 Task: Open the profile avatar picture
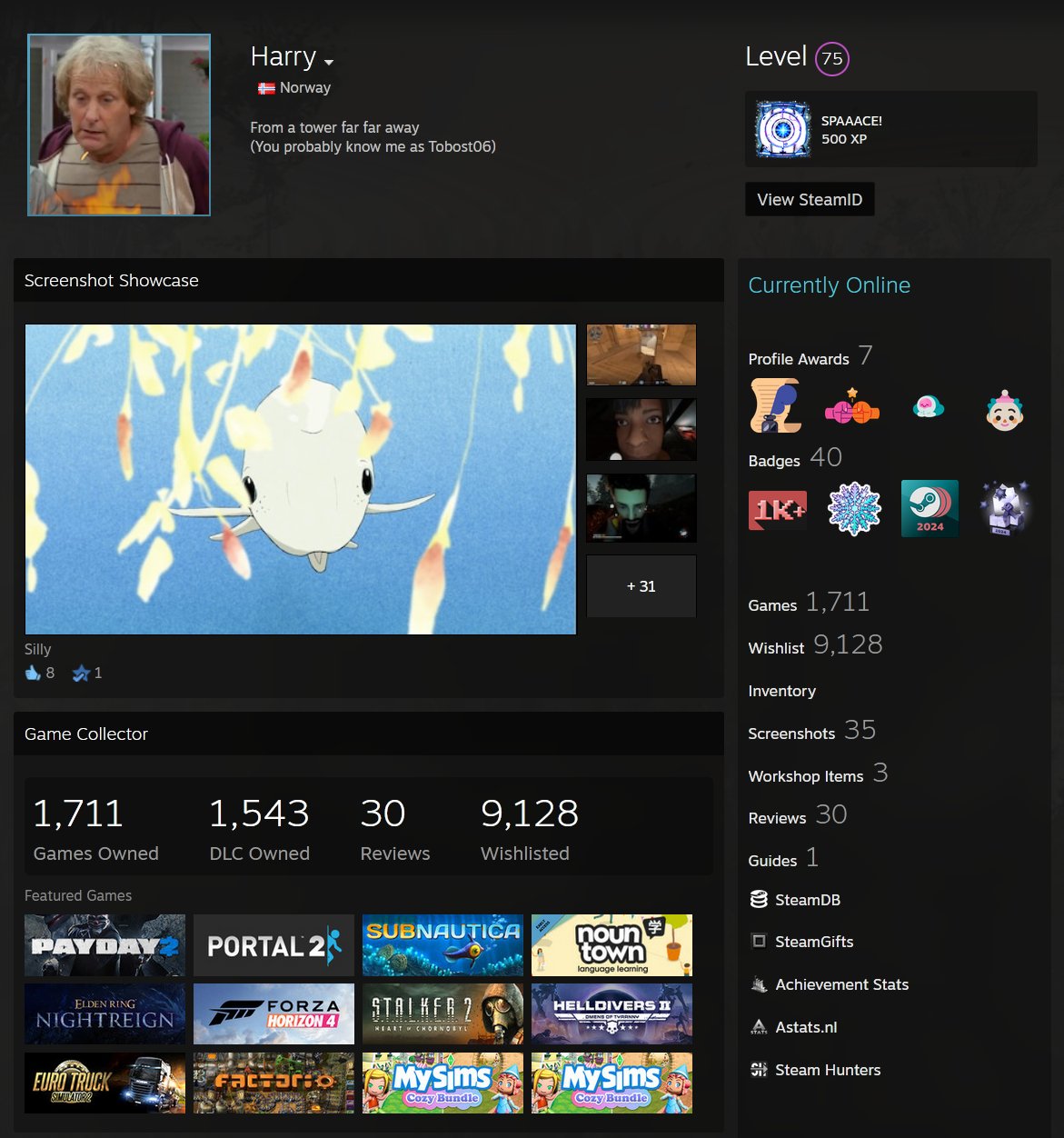coord(119,125)
